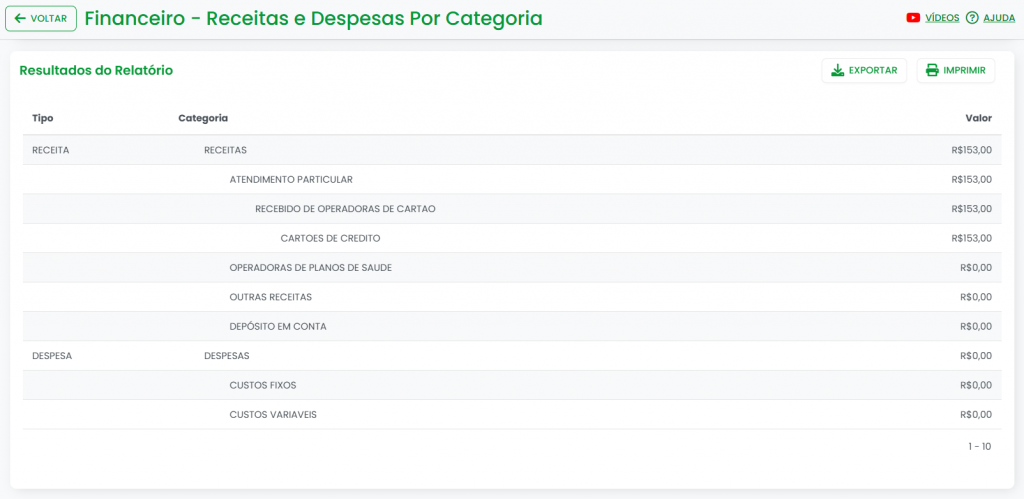Select the CUSTOS FIXOS row

coord(263,385)
